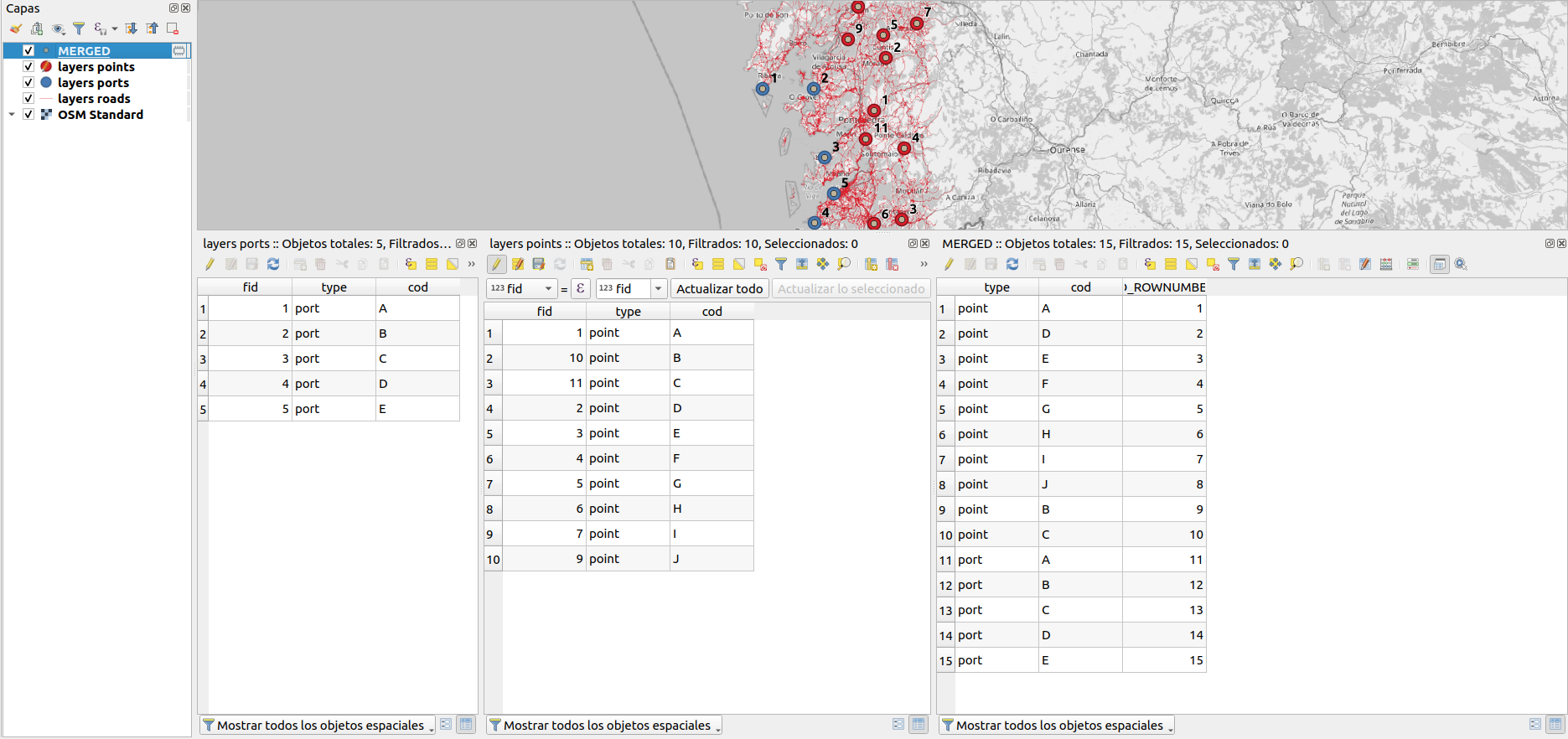Click Add Group icon in Capas panel
Viewport: 1568px width, 739px height.
pos(37,28)
